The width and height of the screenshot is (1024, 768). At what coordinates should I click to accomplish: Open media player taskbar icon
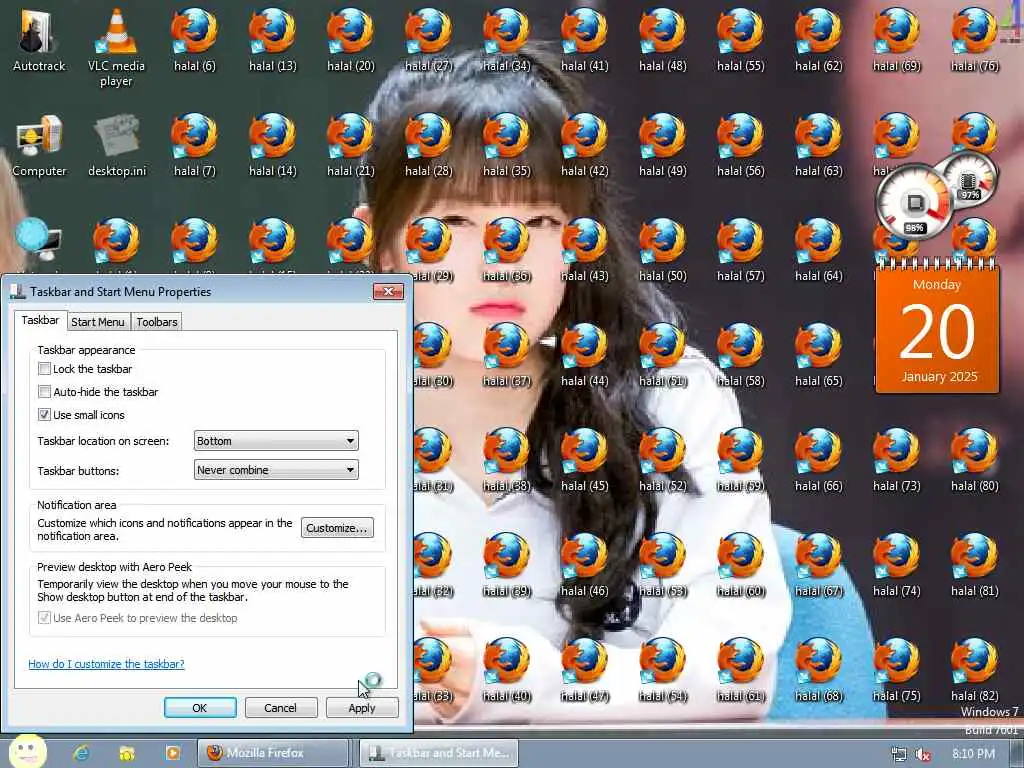[172, 753]
